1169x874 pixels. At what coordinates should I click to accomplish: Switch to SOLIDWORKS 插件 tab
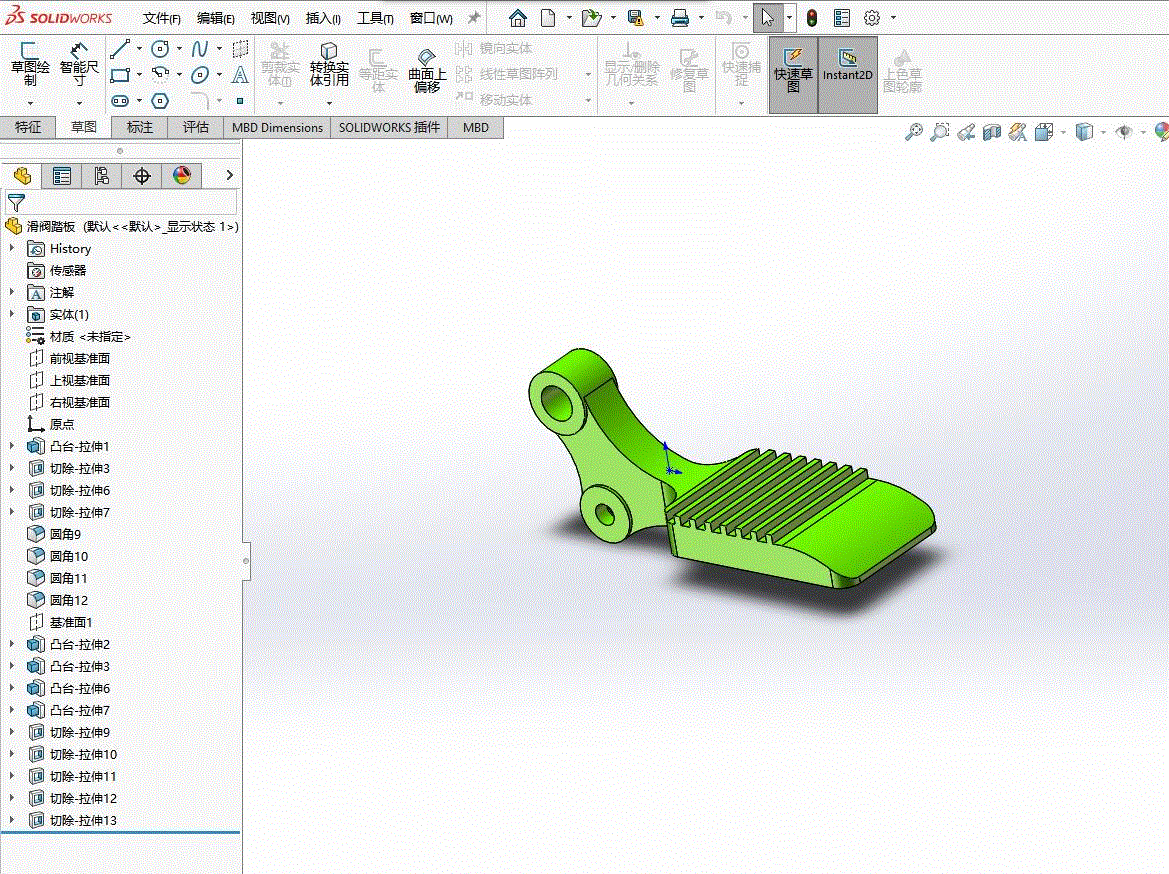click(389, 128)
